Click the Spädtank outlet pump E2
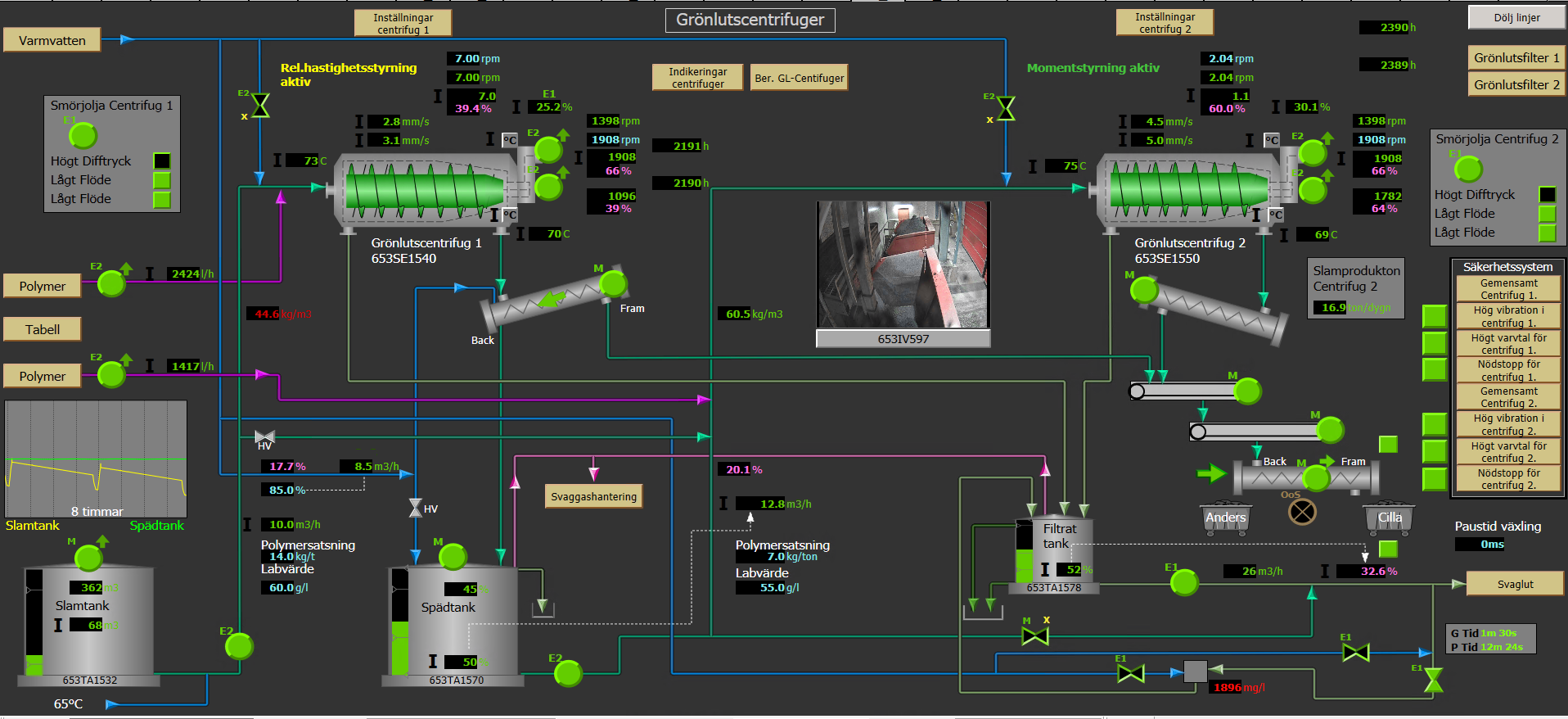1568x719 pixels. click(568, 673)
